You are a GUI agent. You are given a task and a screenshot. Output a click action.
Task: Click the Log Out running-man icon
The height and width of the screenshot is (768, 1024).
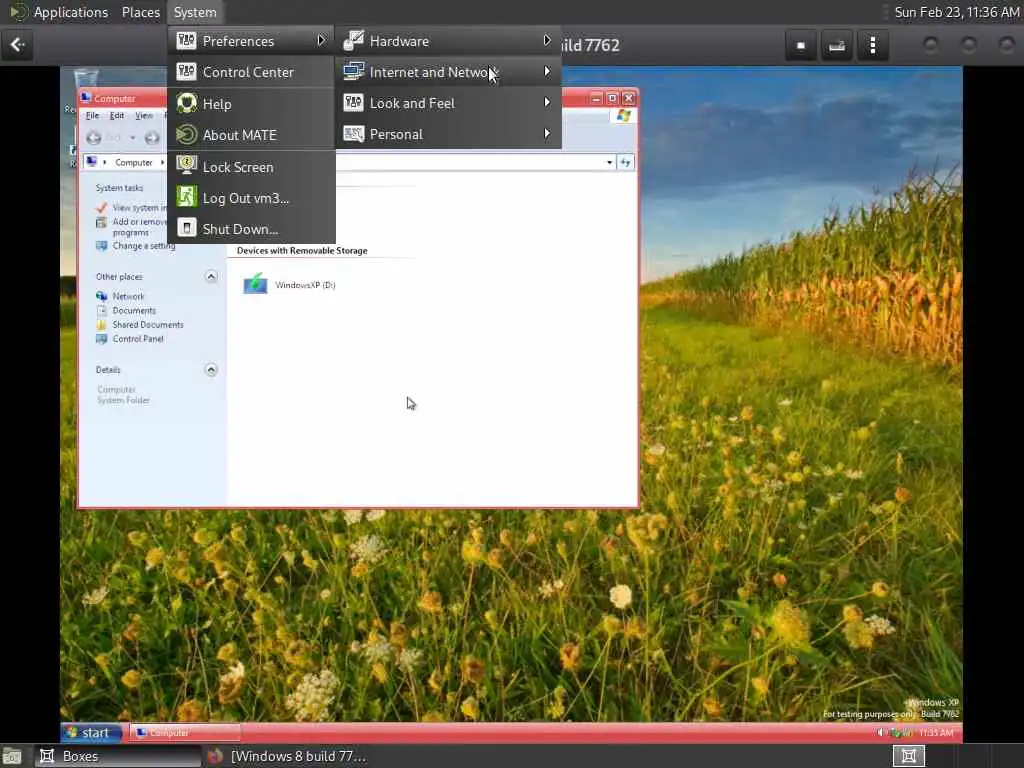click(x=186, y=197)
